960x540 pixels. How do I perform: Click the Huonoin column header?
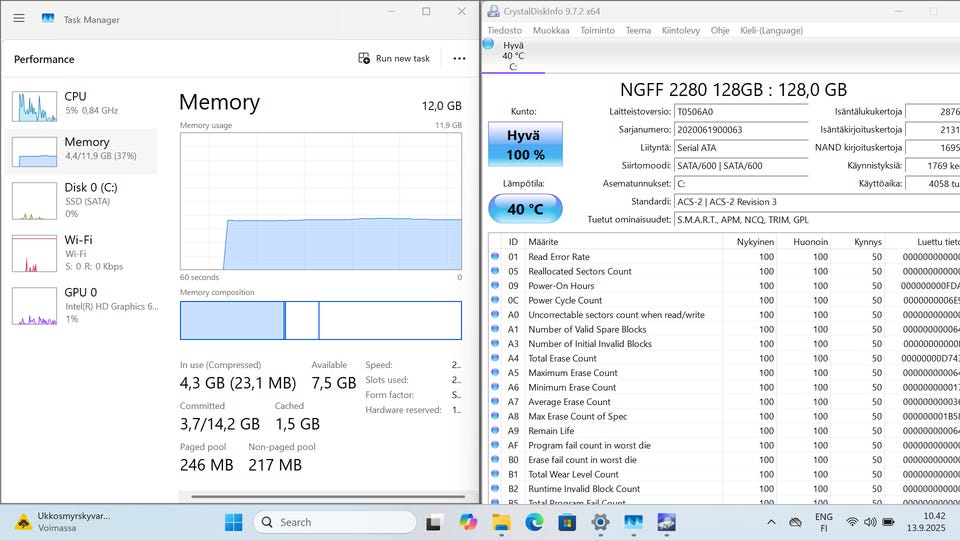coord(804,241)
